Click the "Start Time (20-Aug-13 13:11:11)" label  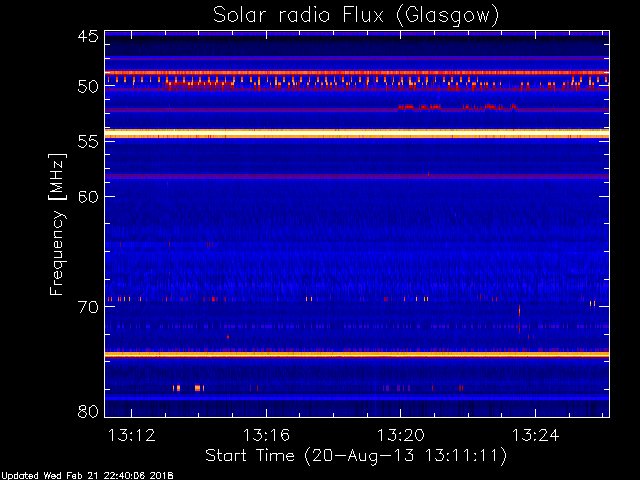click(356, 456)
